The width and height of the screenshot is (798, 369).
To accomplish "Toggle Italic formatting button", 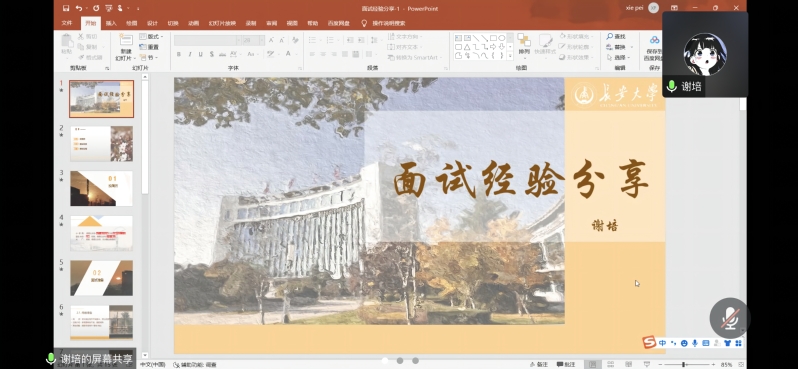I will coord(189,54).
